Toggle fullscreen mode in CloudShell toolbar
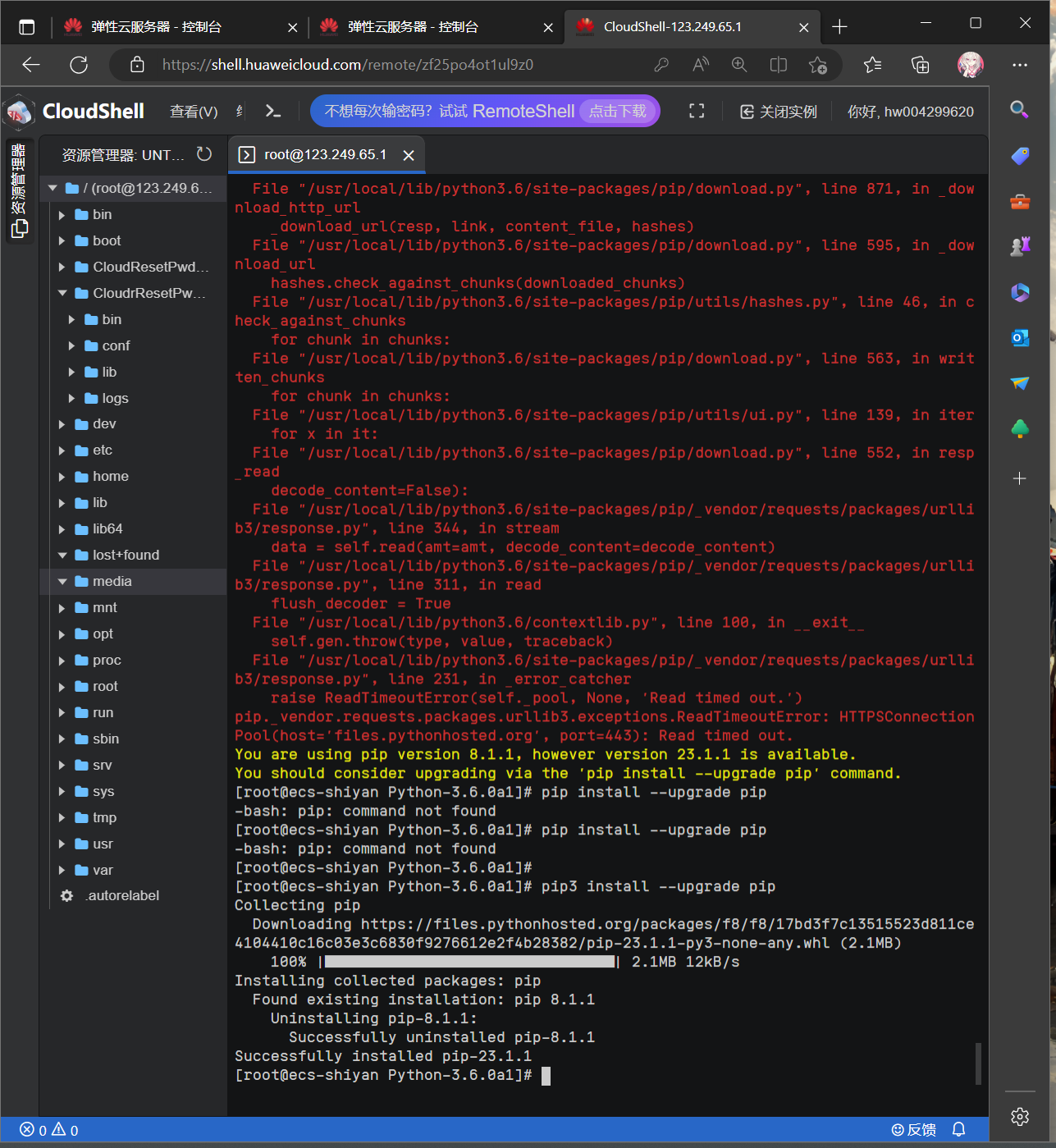This screenshot has width=1056, height=1148. (697, 112)
